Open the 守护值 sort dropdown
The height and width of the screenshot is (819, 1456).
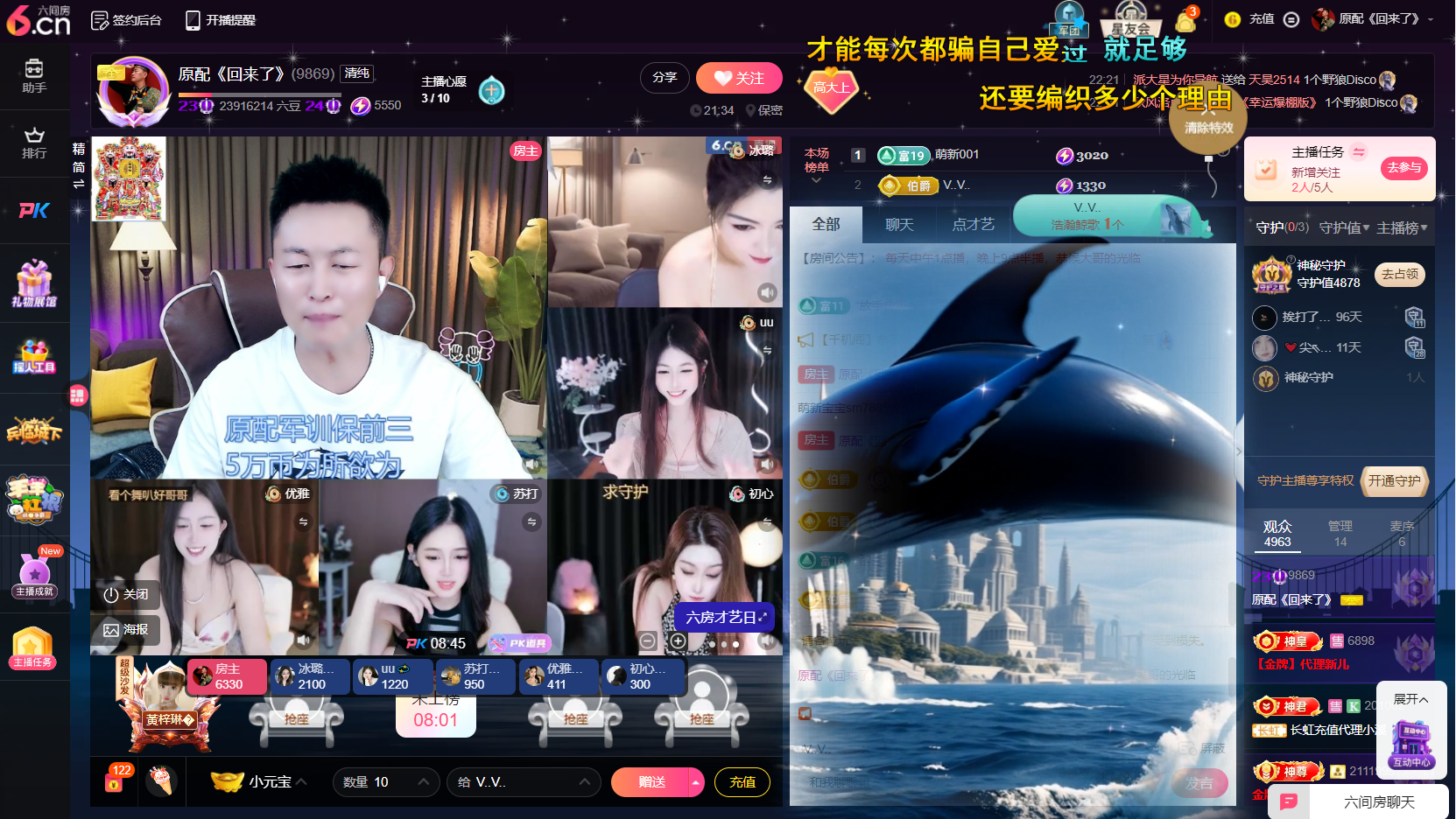tap(1344, 228)
